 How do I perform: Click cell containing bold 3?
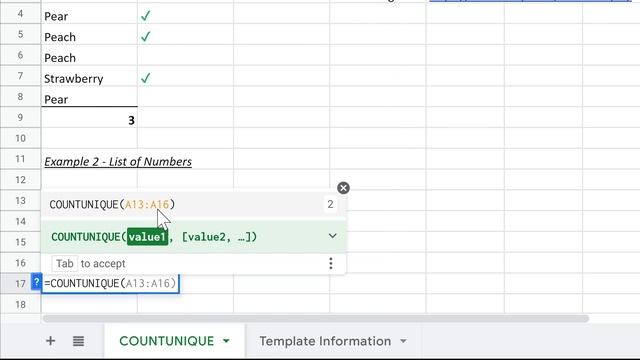click(89, 118)
